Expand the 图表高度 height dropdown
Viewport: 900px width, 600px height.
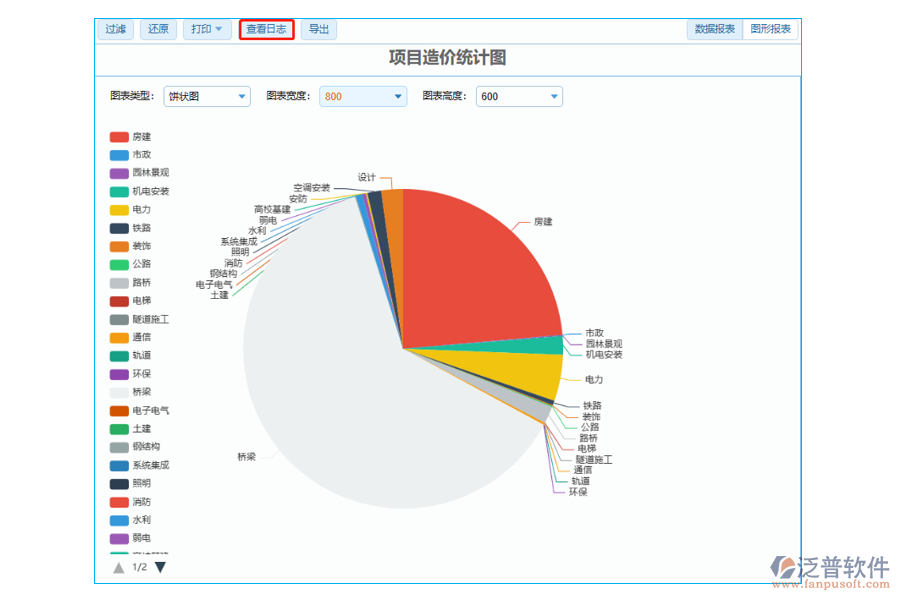click(x=519, y=97)
